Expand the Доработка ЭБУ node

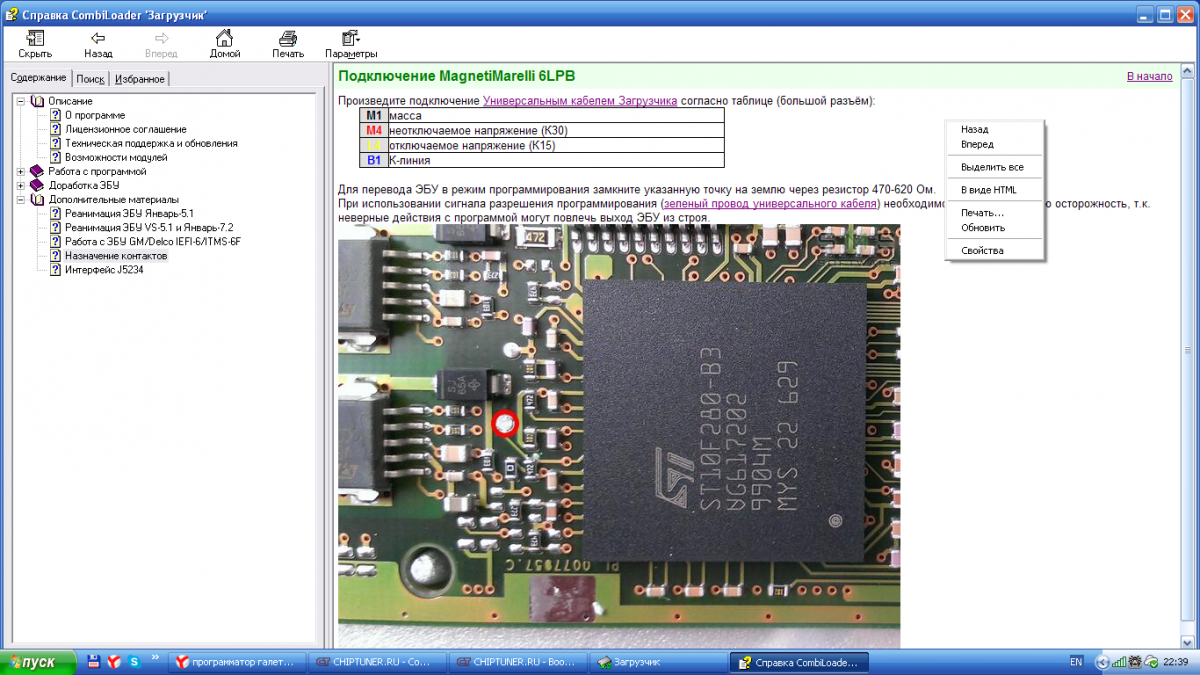[21, 185]
